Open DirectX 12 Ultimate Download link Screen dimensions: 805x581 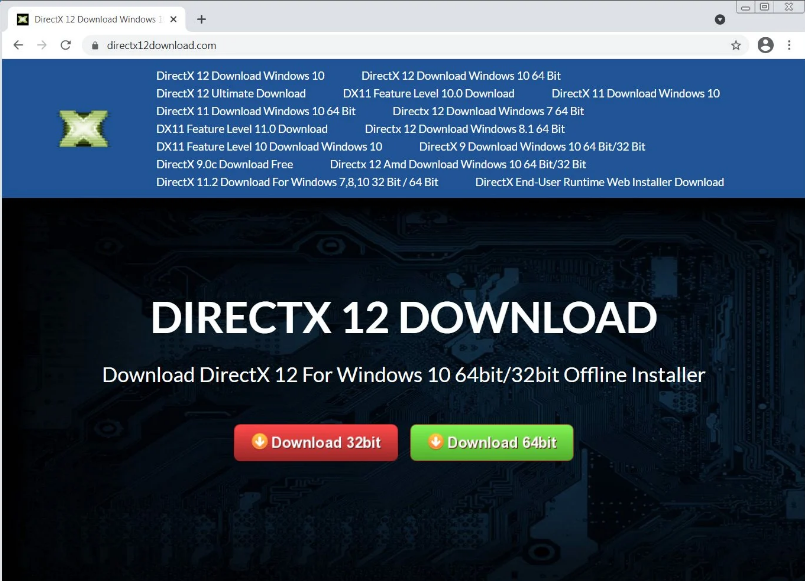(x=231, y=93)
